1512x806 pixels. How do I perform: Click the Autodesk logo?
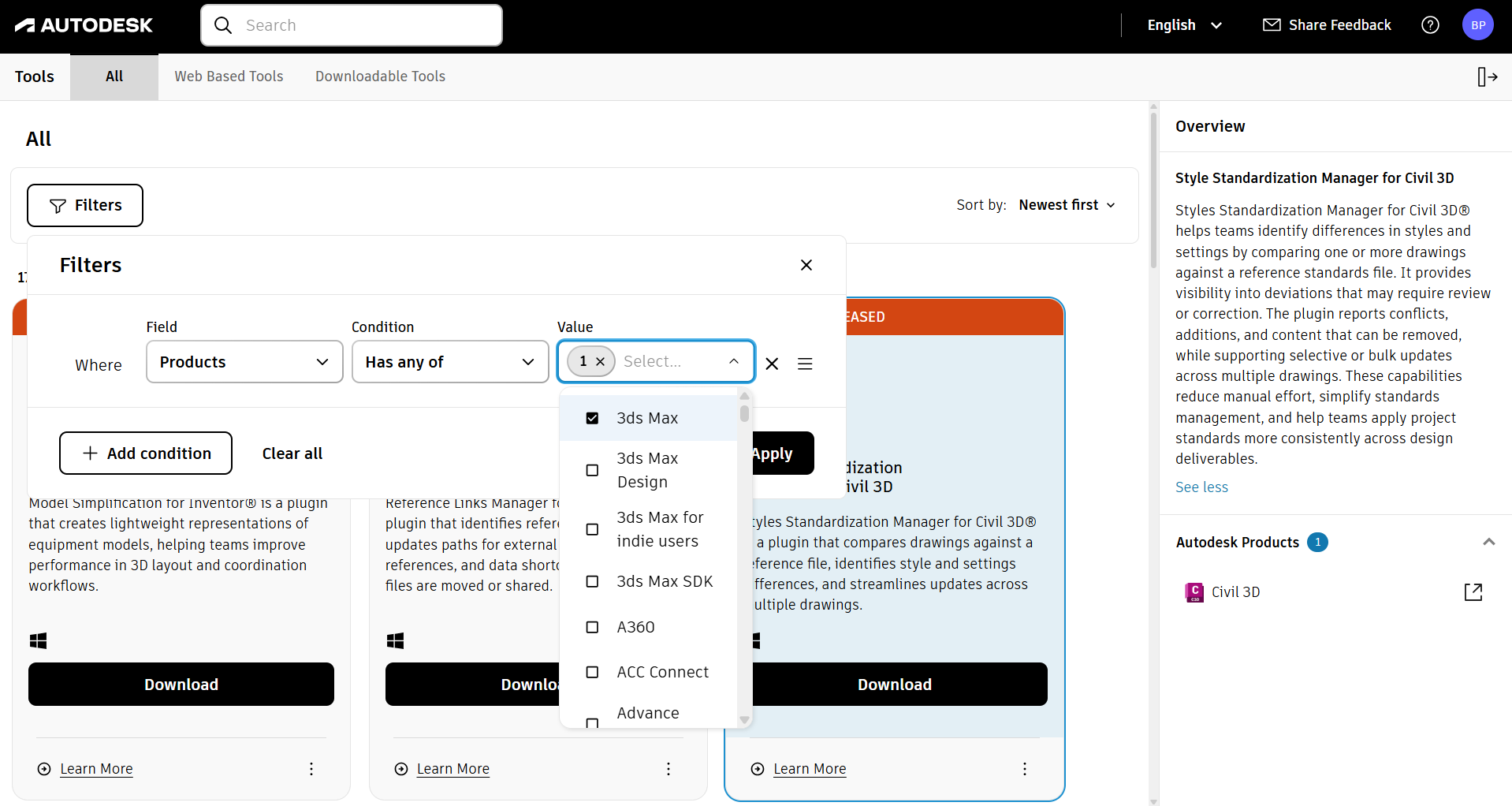[x=84, y=25]
